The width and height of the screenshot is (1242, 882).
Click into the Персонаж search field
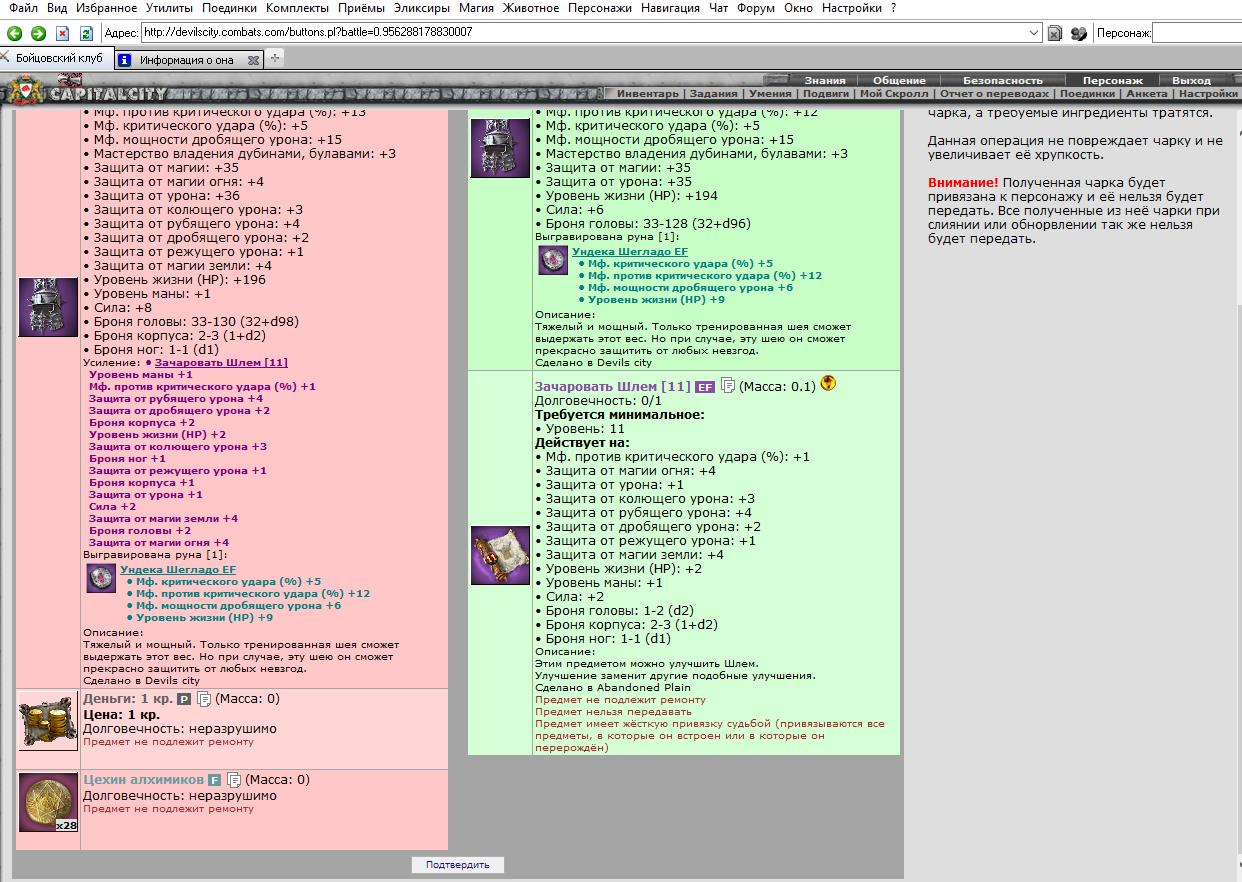[x=1197, y=33]
